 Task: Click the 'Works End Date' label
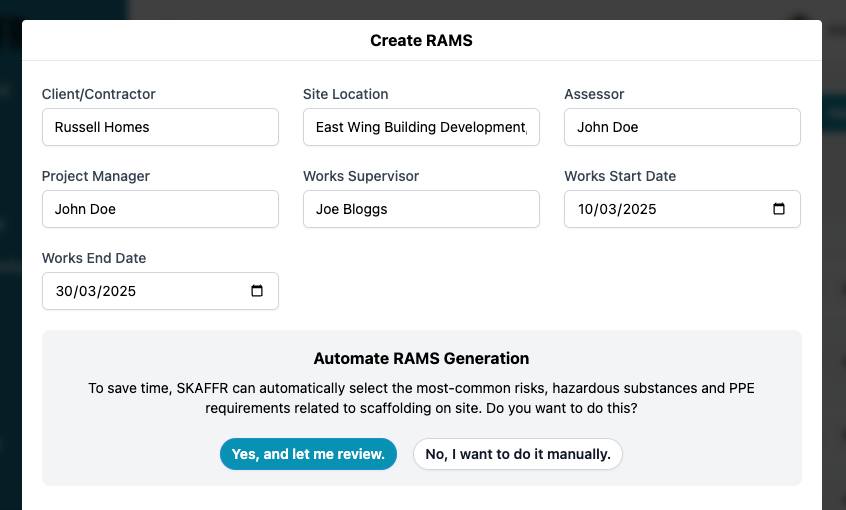pyautogui.click(x=94, y=258)
